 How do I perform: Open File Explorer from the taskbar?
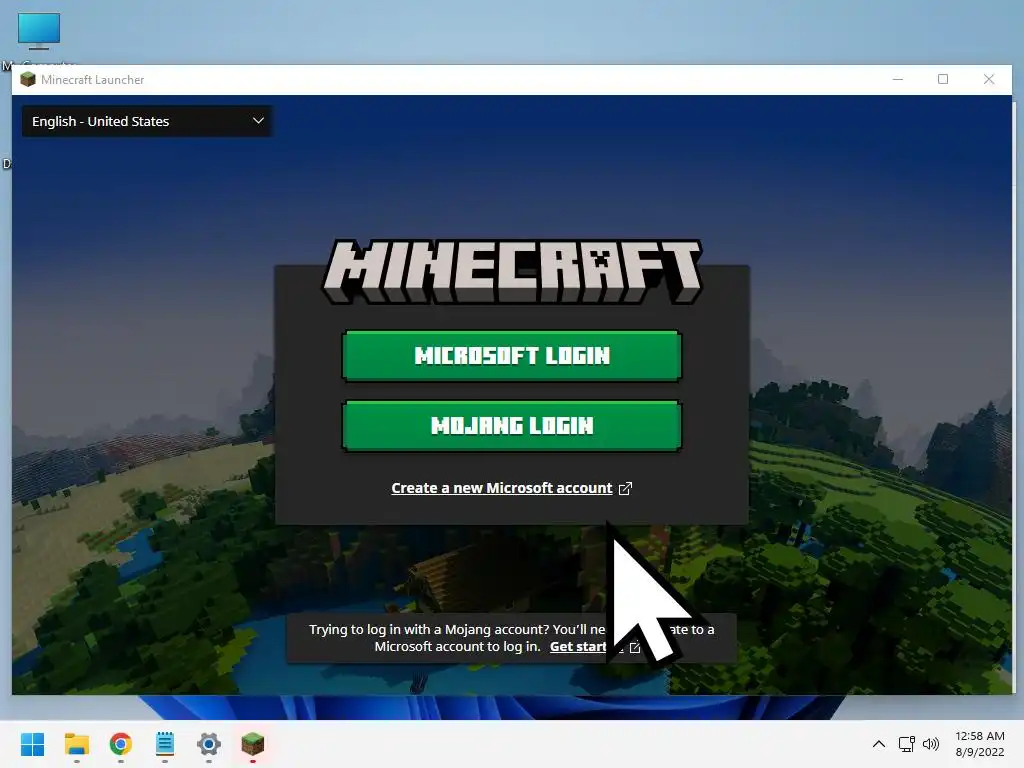pos(76,744)
